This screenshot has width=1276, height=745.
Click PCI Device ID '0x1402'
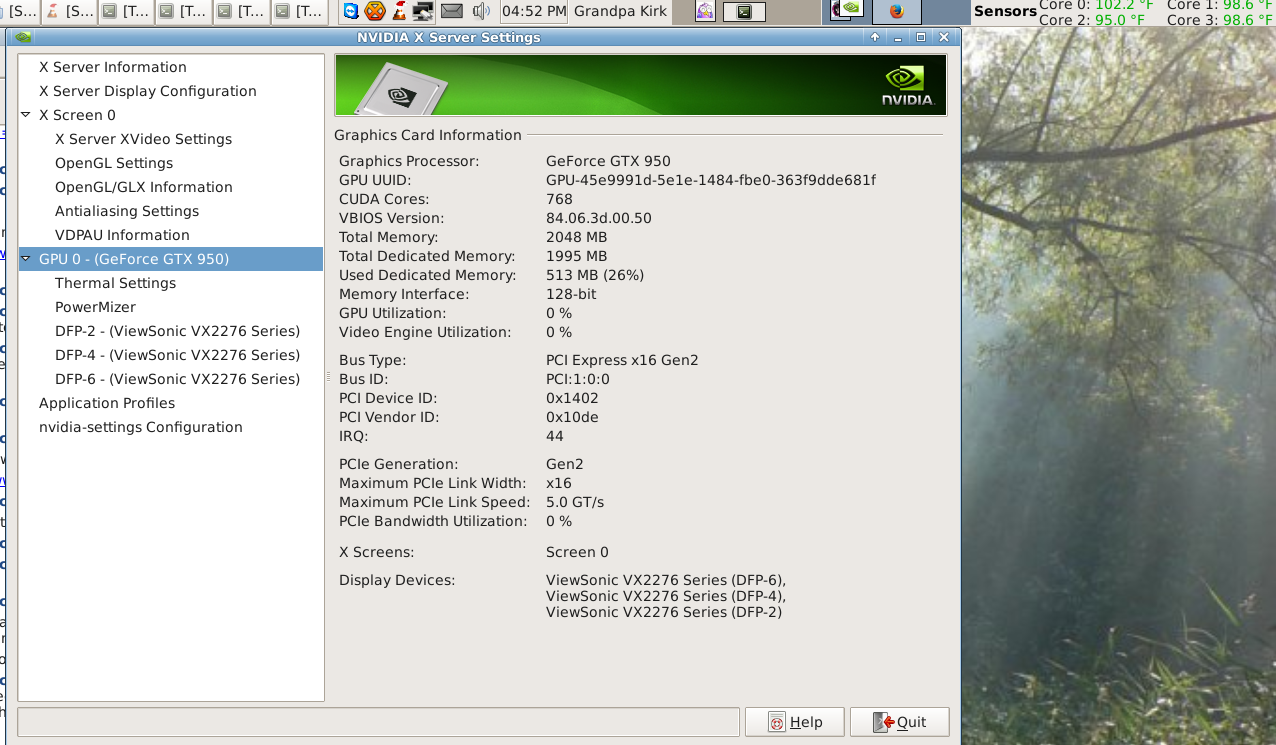pos(572,398)
